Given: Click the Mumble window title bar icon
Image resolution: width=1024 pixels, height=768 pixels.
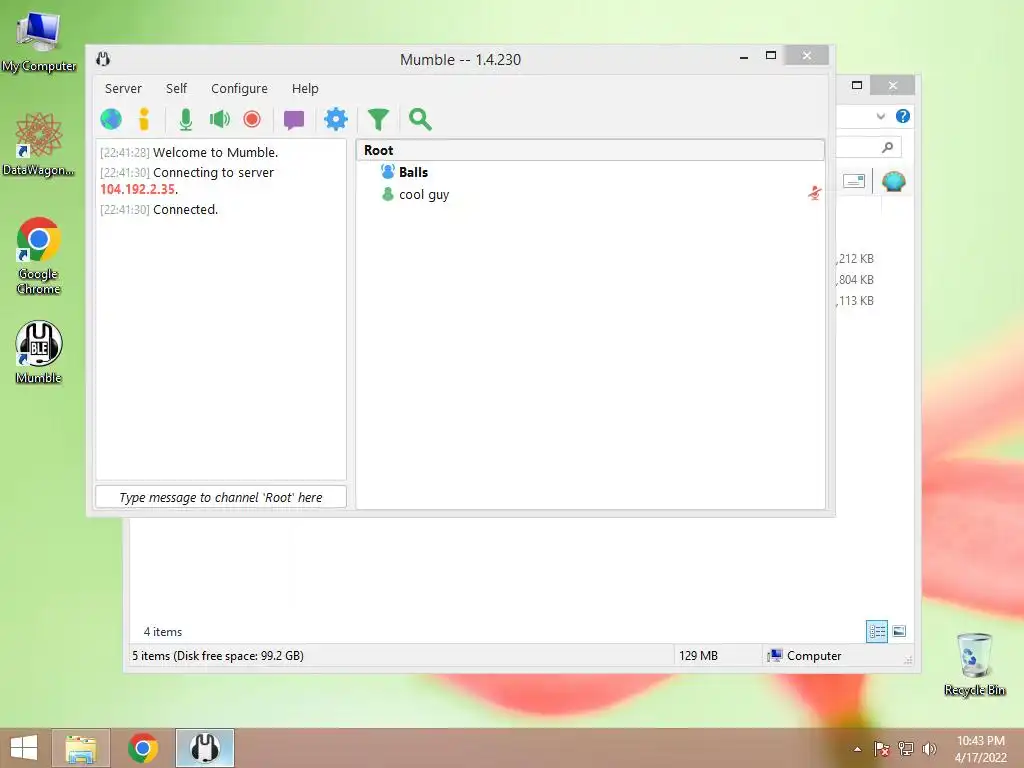Looking at the screenshot, I should [103, 59].
